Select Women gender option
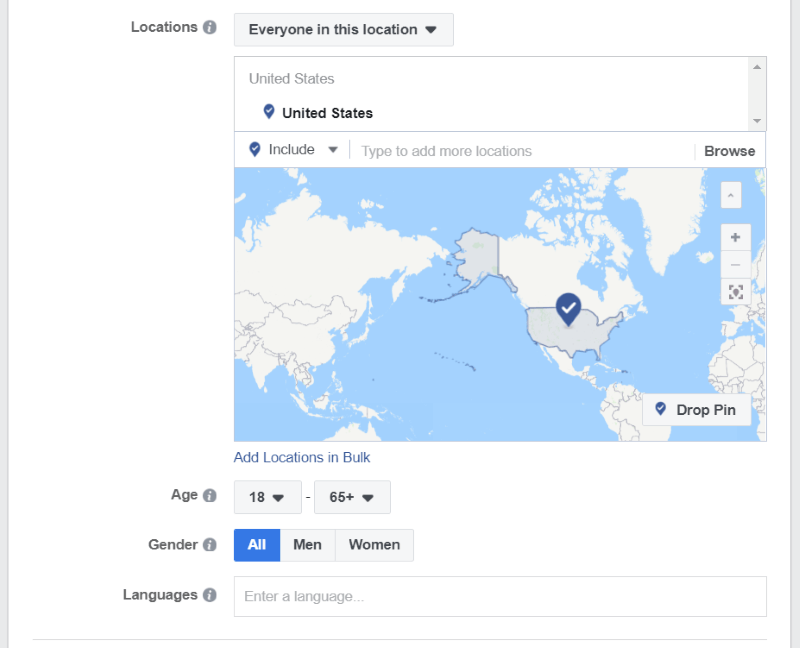Viewport: 800px width, 648px height. (374, 545)
